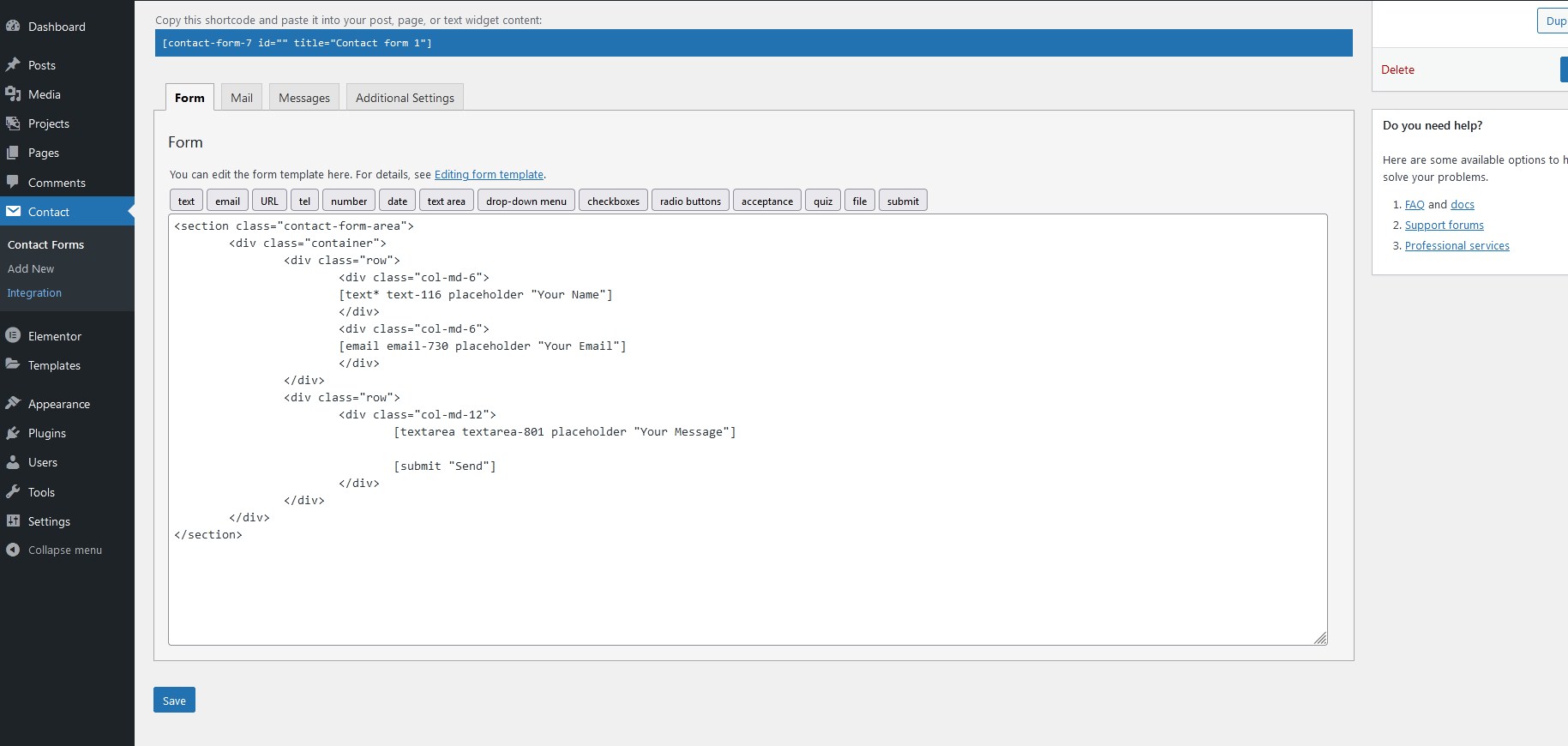Image resolution: width=1568 pixels, height=746 pixels.
Task: Grab the textarea resize handle
Action: 1320,638
